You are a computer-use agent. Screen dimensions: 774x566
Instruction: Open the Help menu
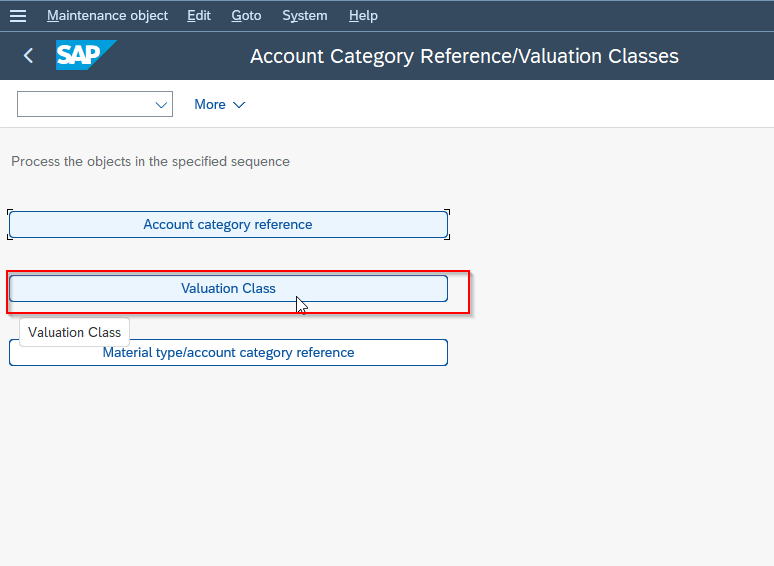click(363, 16)
